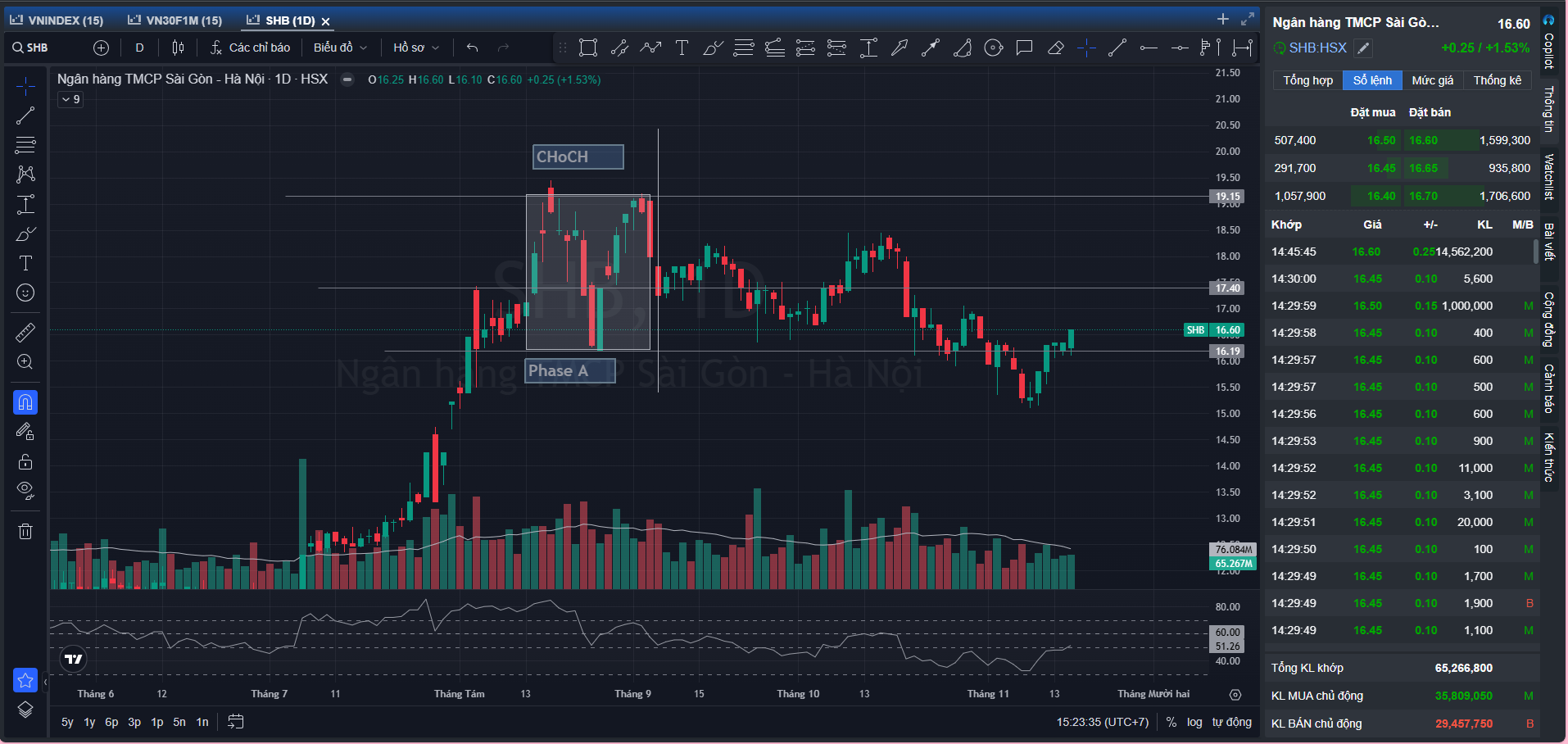Click the trades list scrollbar thumb
The height and width of the screenshot is (744, 1568).
point(1536,252)
